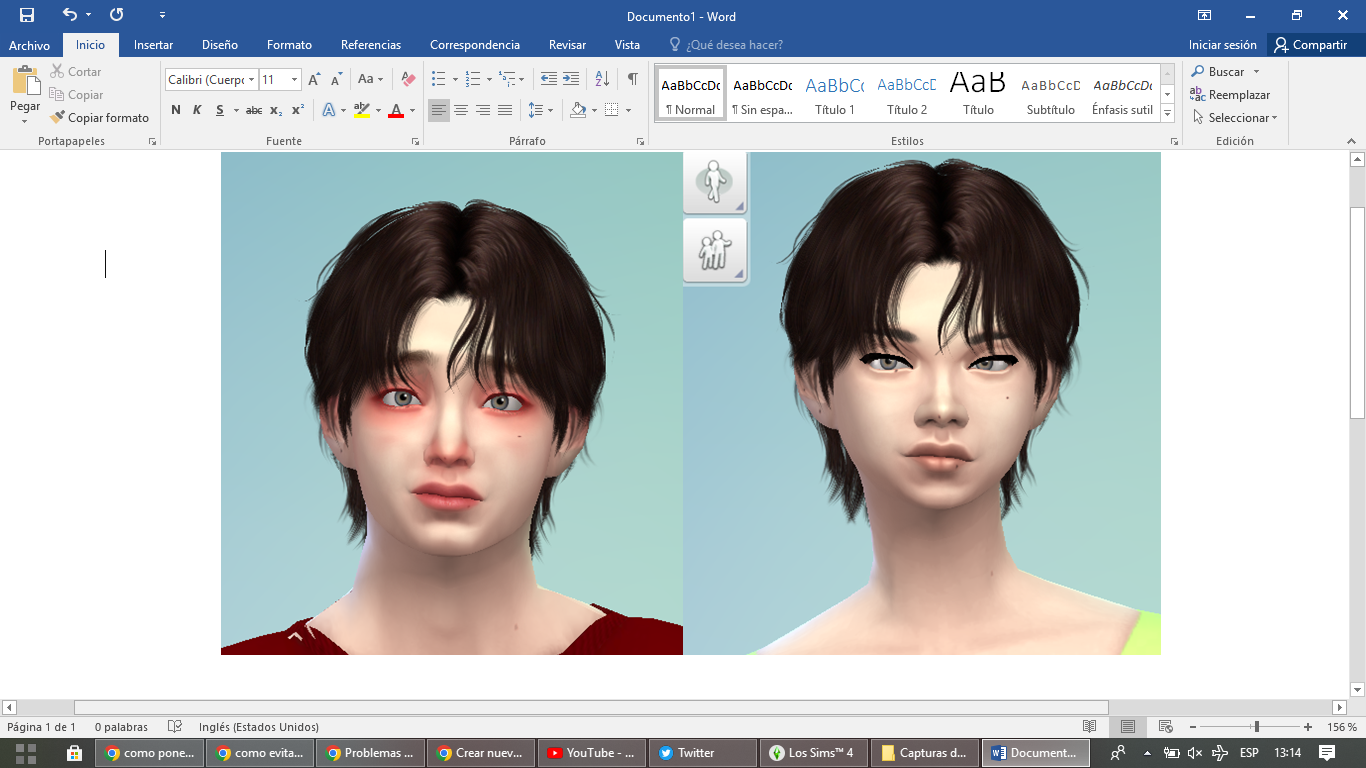
Task: Toggle italic (K) formatting
Action: 197,110
